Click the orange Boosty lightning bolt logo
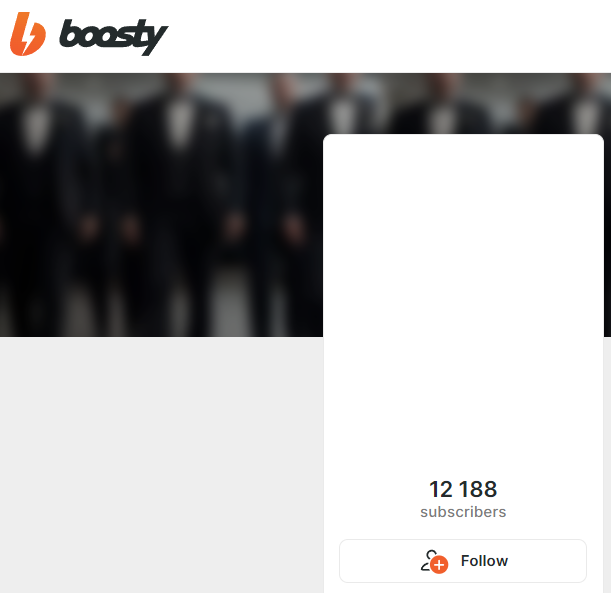611x593 pixels. (x=28, y=34)
